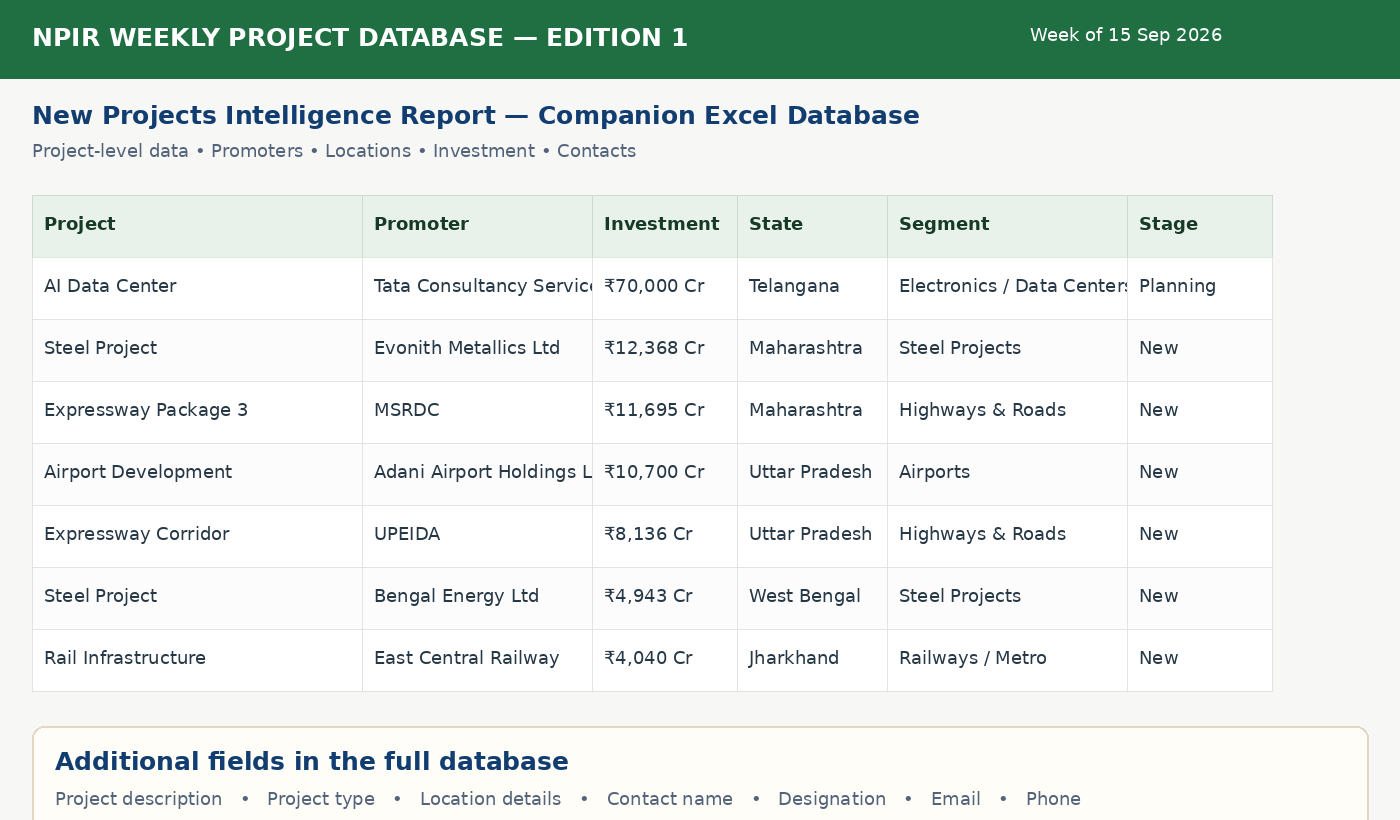The height and width of the screenshot is (820, 1400).
Task: Click the Additional fields in the full database heading
Action: tap(312, 762)
